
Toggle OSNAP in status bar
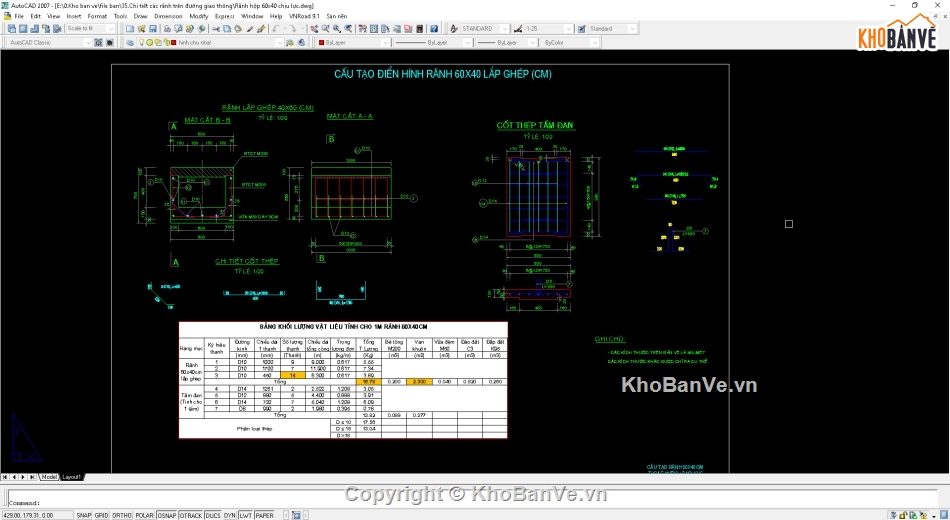click(x=167, y=515)
